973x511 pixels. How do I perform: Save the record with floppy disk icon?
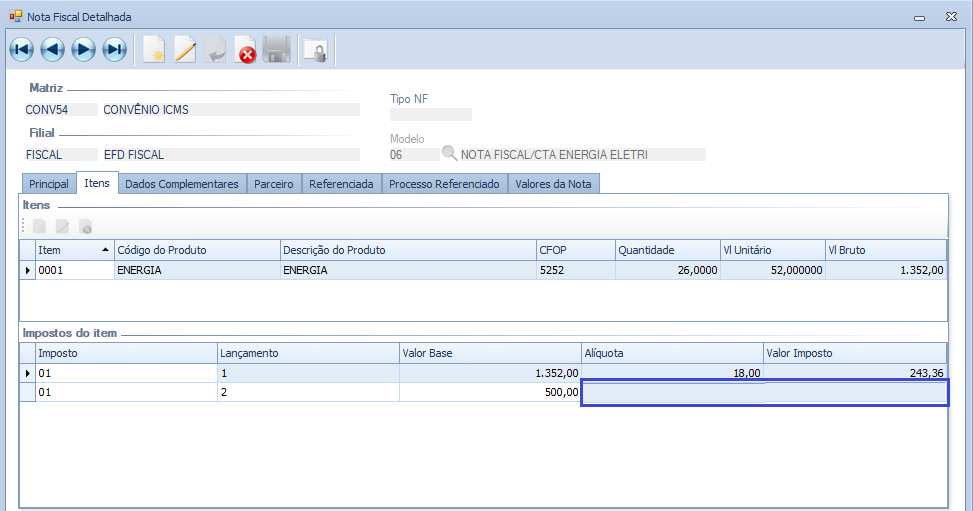coord(277,49)
